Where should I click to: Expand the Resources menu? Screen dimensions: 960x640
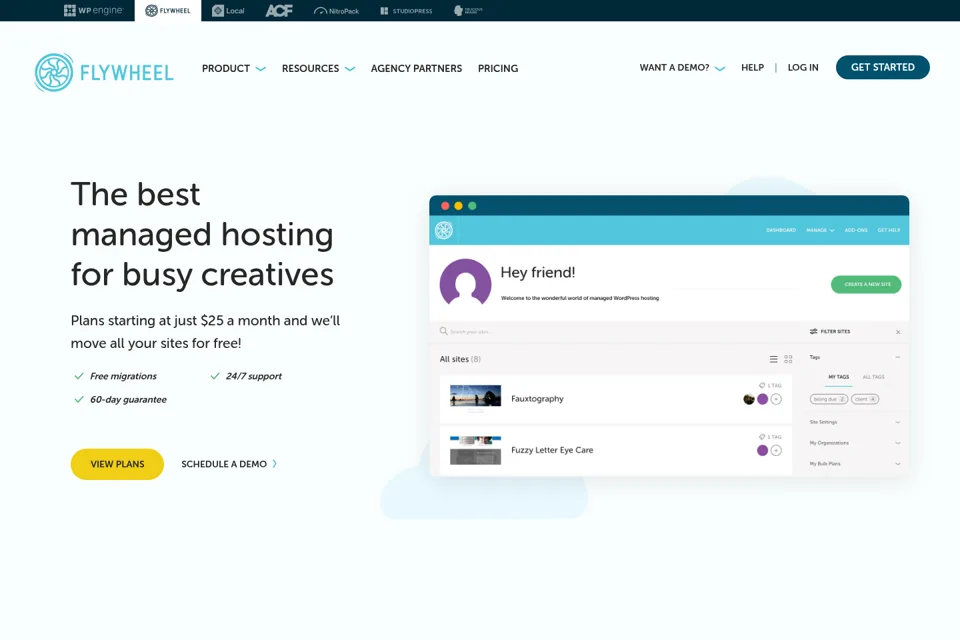(x=318, y=69)
